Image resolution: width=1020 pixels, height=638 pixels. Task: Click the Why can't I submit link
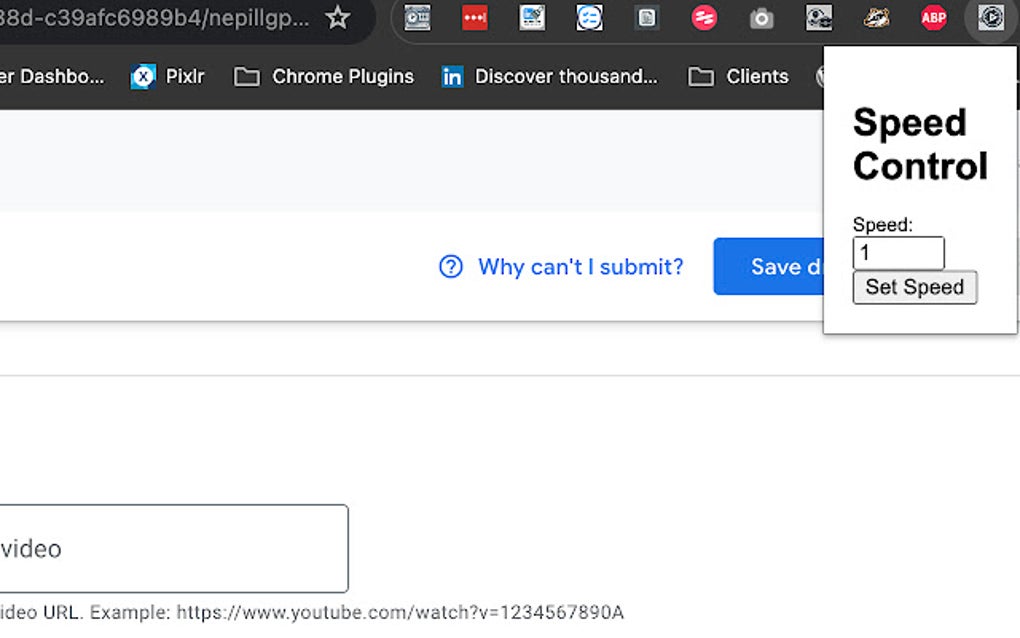[580, 266]
